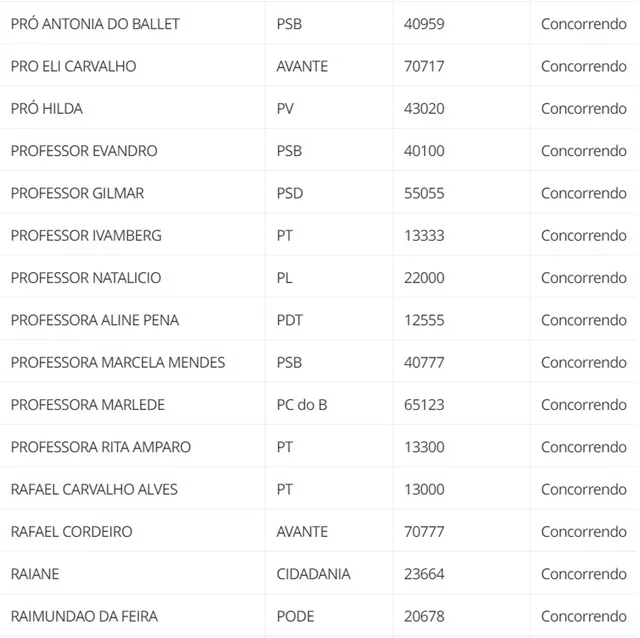Click Concorrendo status for PRÓ HILDA
640x638 pixels.
584,109
